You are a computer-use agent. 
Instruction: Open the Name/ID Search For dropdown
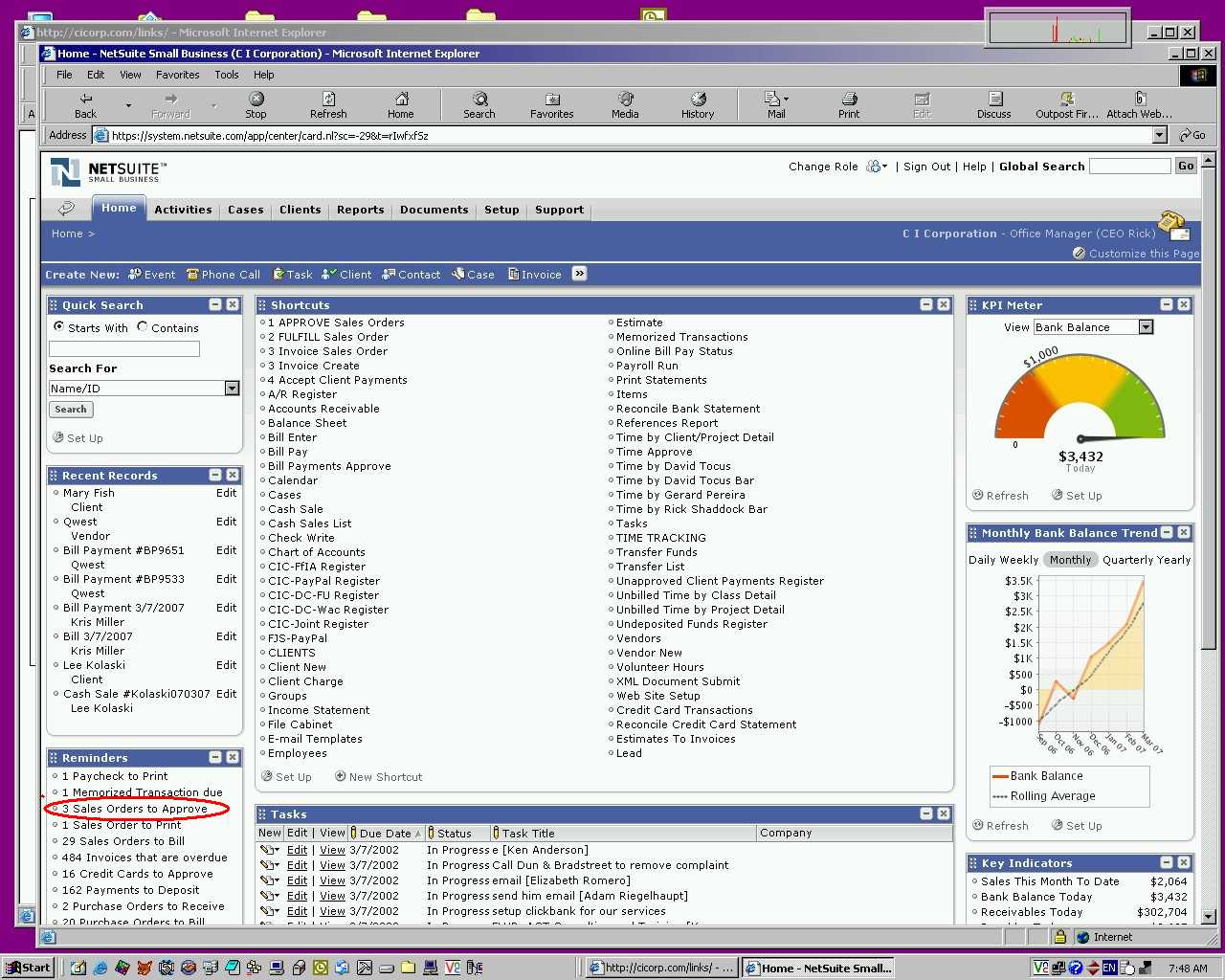232,389
